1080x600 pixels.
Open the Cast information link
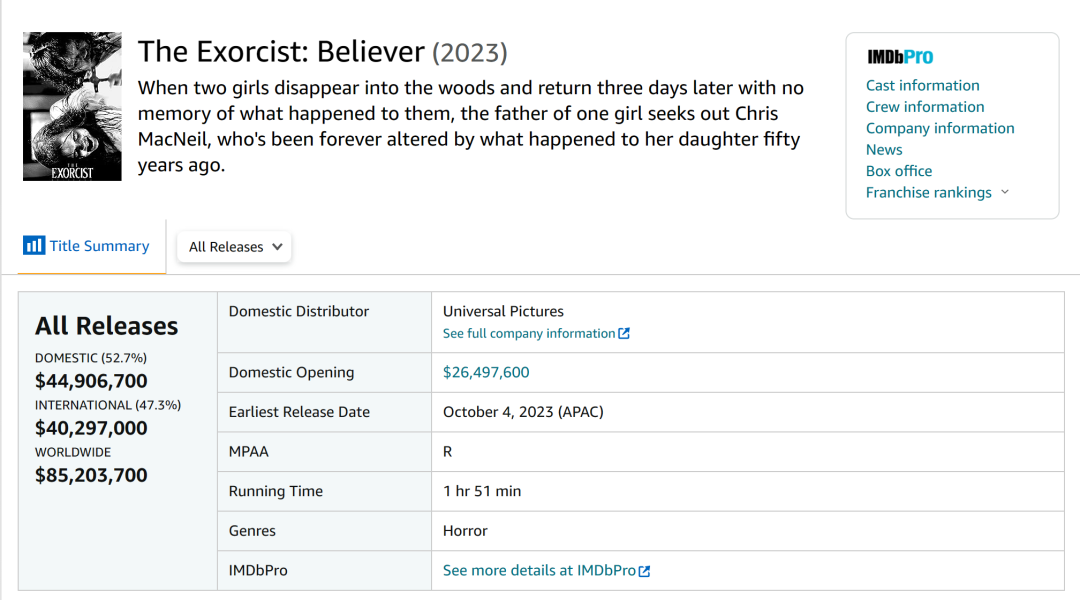[x=922, y=85]
